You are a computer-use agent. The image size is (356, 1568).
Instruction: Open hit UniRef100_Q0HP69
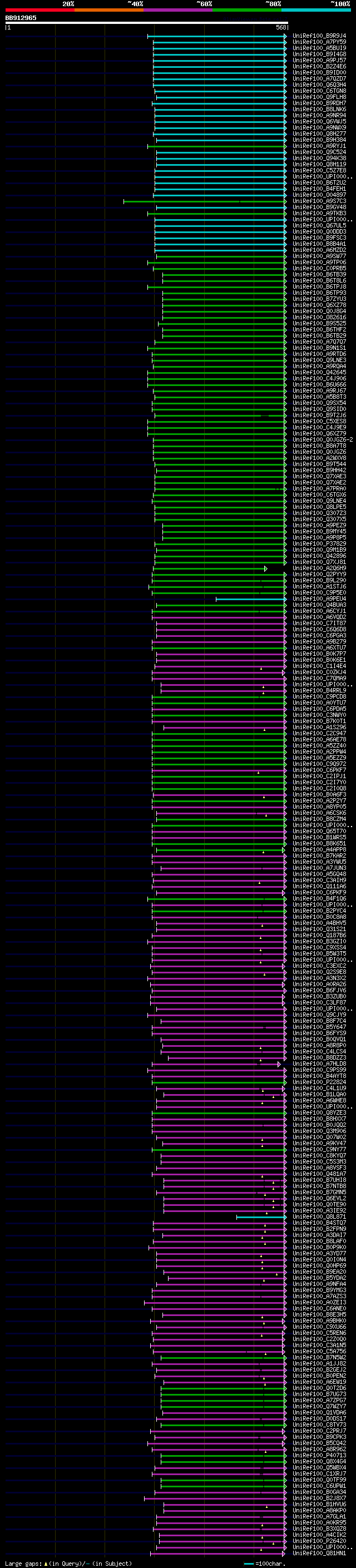click(319, 1265)
